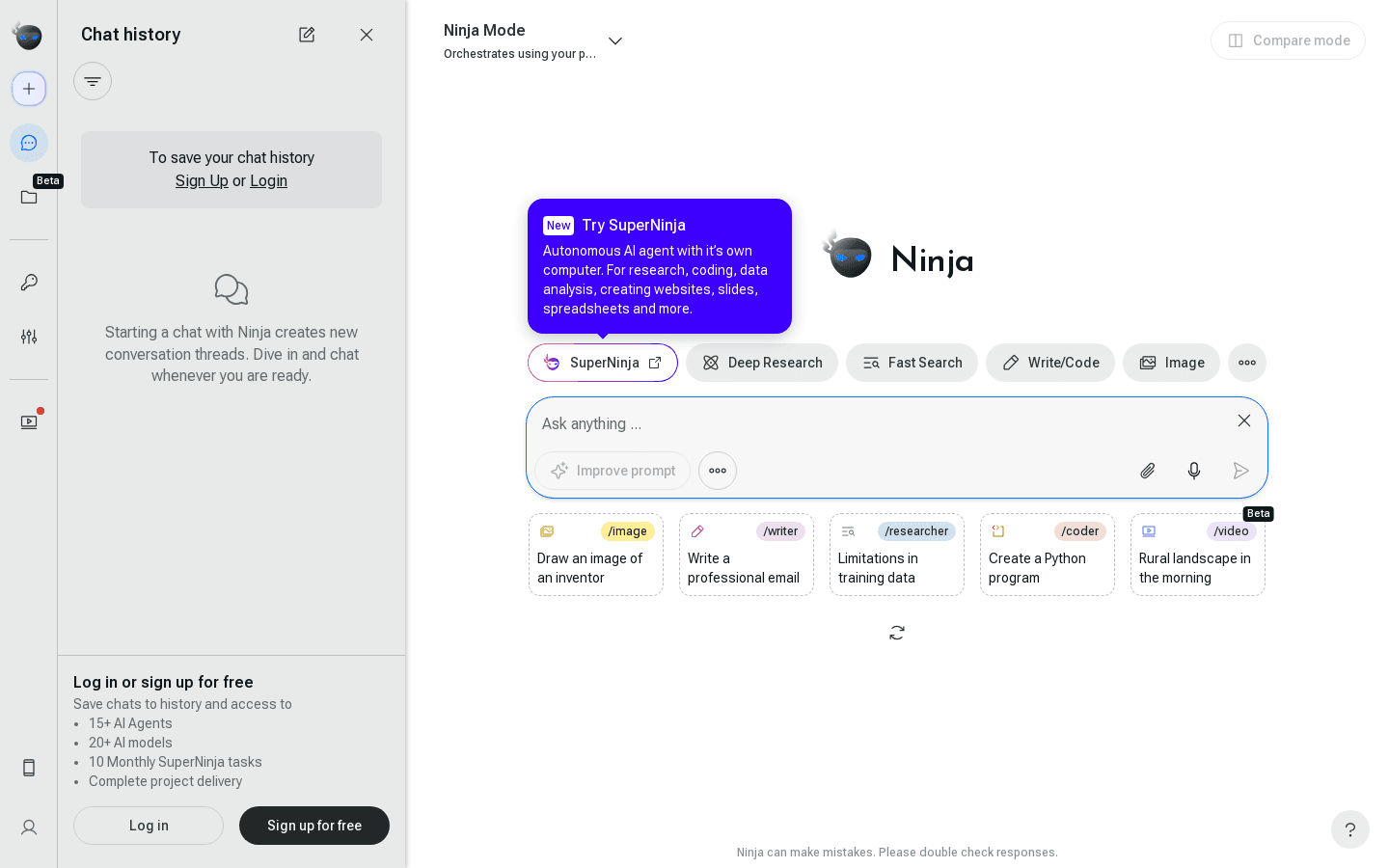Click the send arrow icon

tap(1240, 471)
